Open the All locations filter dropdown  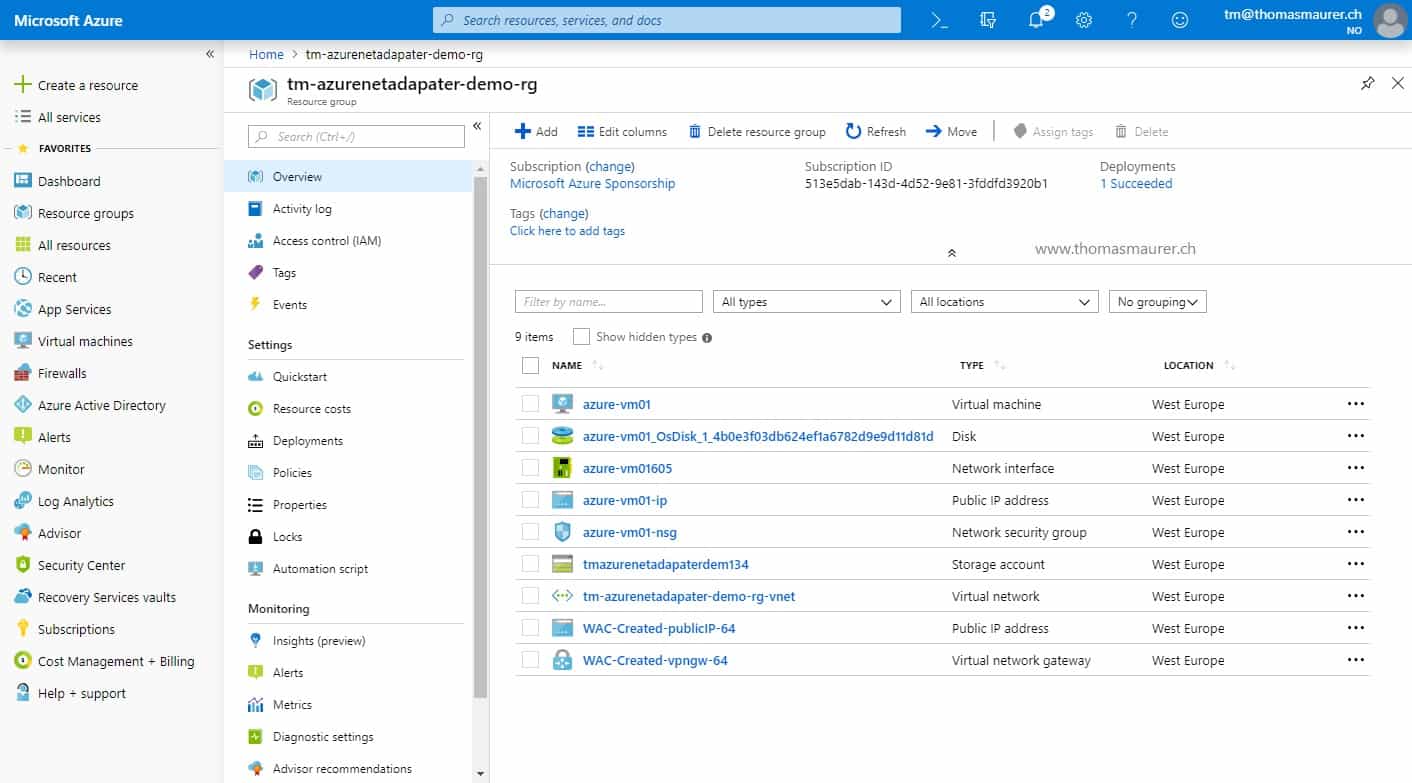click(x=1005, y=302)
